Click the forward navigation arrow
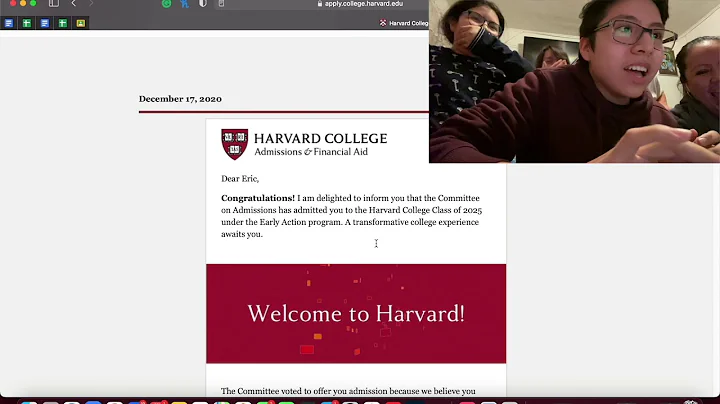720x404 pixels. tap(91, 4)
